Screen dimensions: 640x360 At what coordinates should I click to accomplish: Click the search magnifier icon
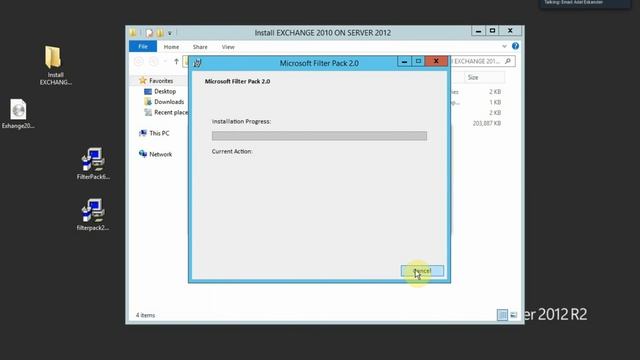point(508,61)
